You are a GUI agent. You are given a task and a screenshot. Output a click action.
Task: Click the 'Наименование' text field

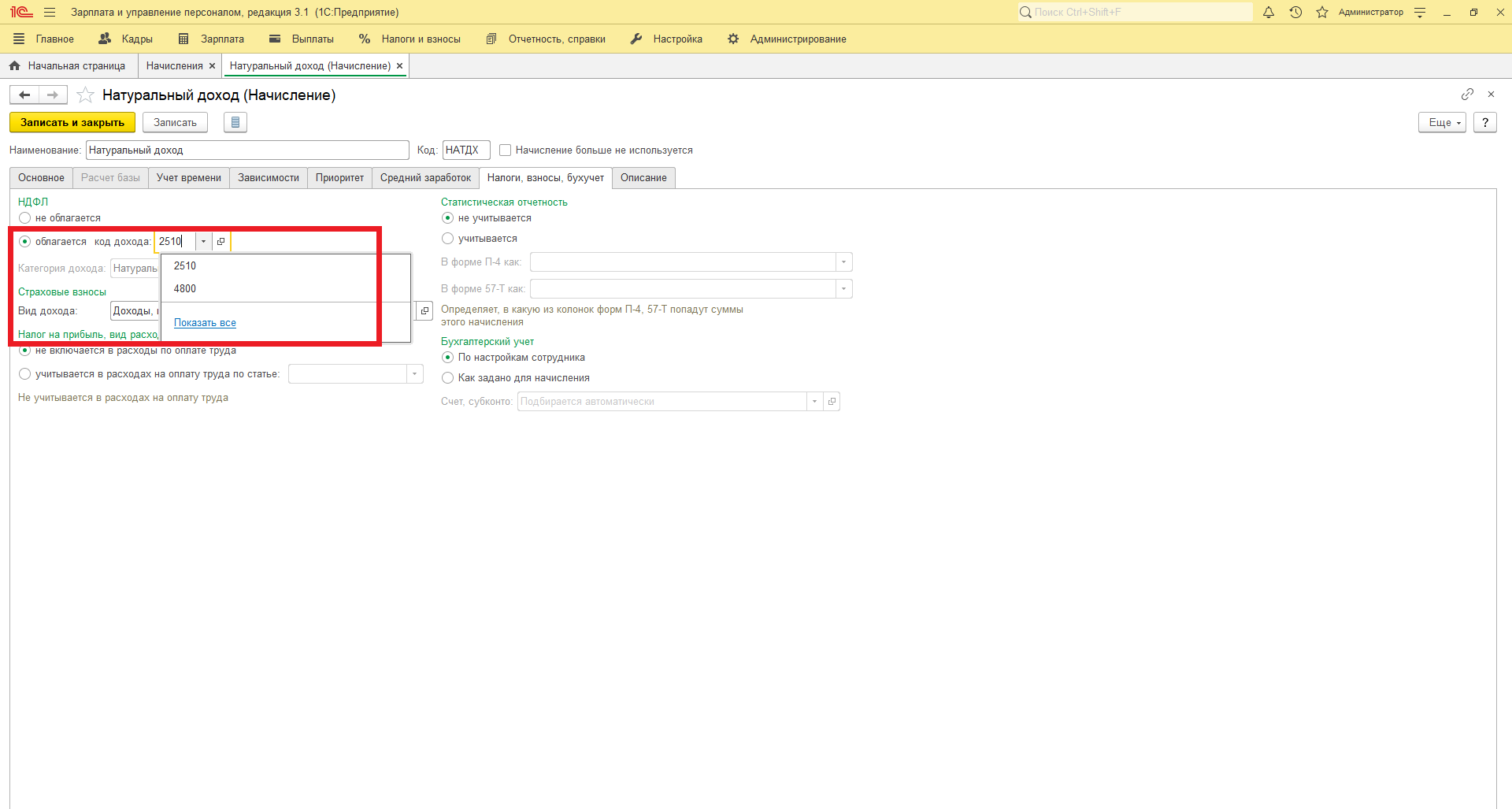click(247, 150)
